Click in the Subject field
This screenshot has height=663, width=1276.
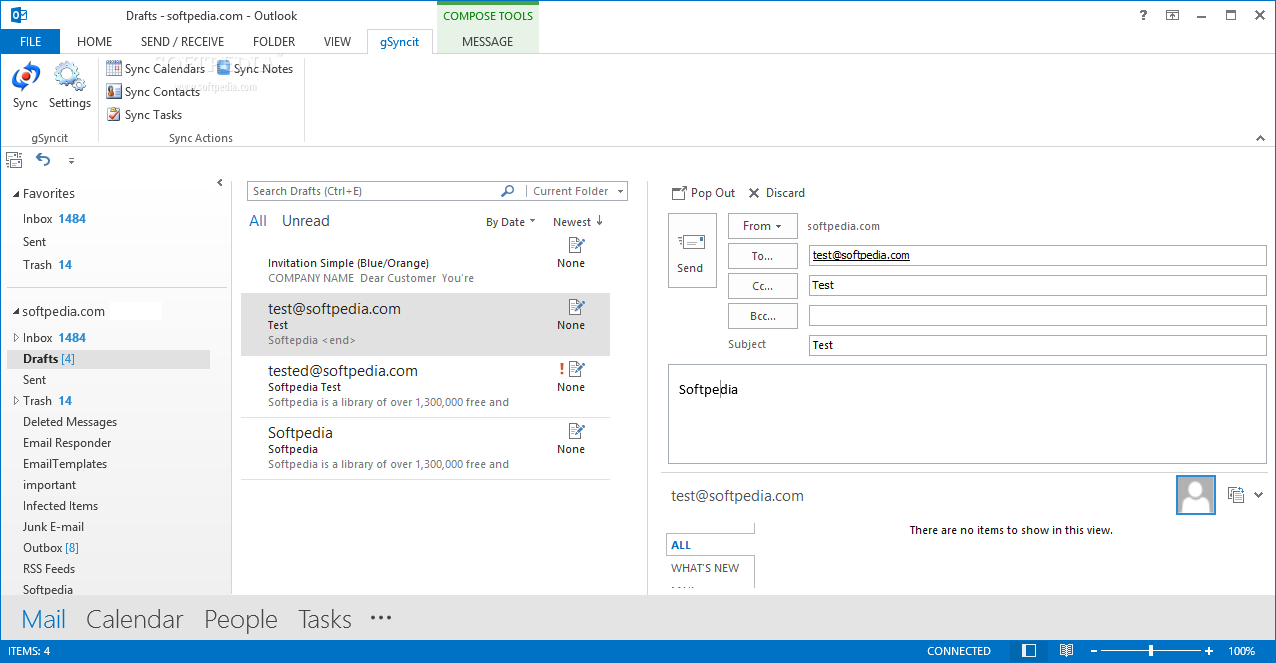pos(1037,345)
